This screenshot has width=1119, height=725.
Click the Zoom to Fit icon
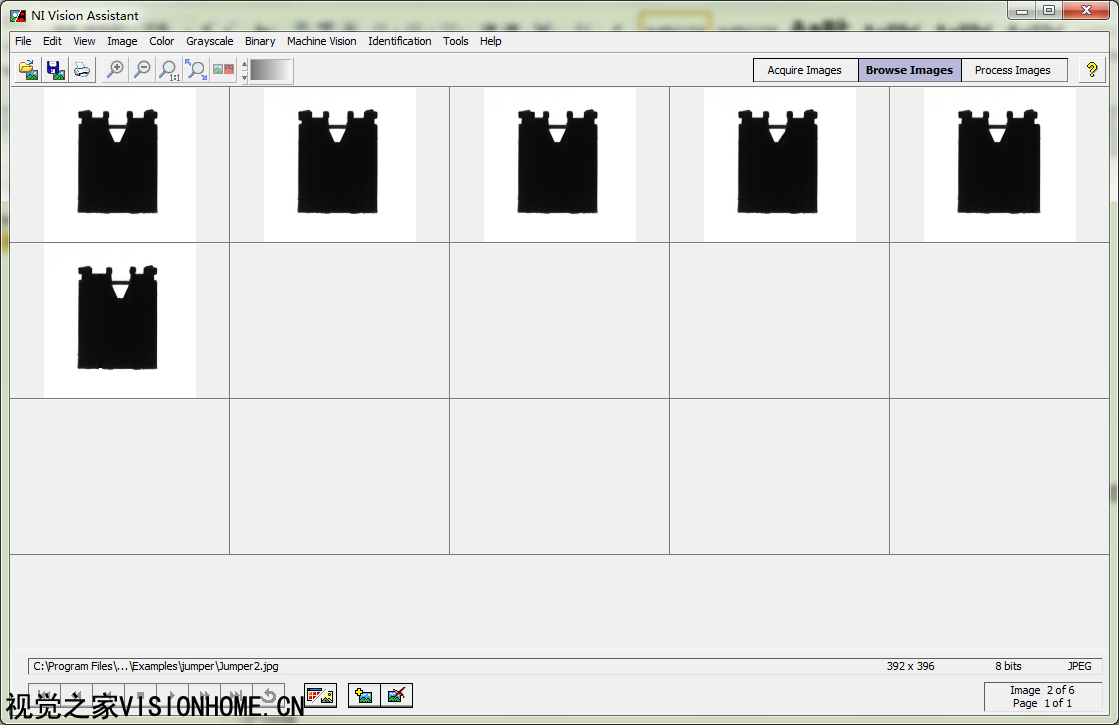(196, 70)
